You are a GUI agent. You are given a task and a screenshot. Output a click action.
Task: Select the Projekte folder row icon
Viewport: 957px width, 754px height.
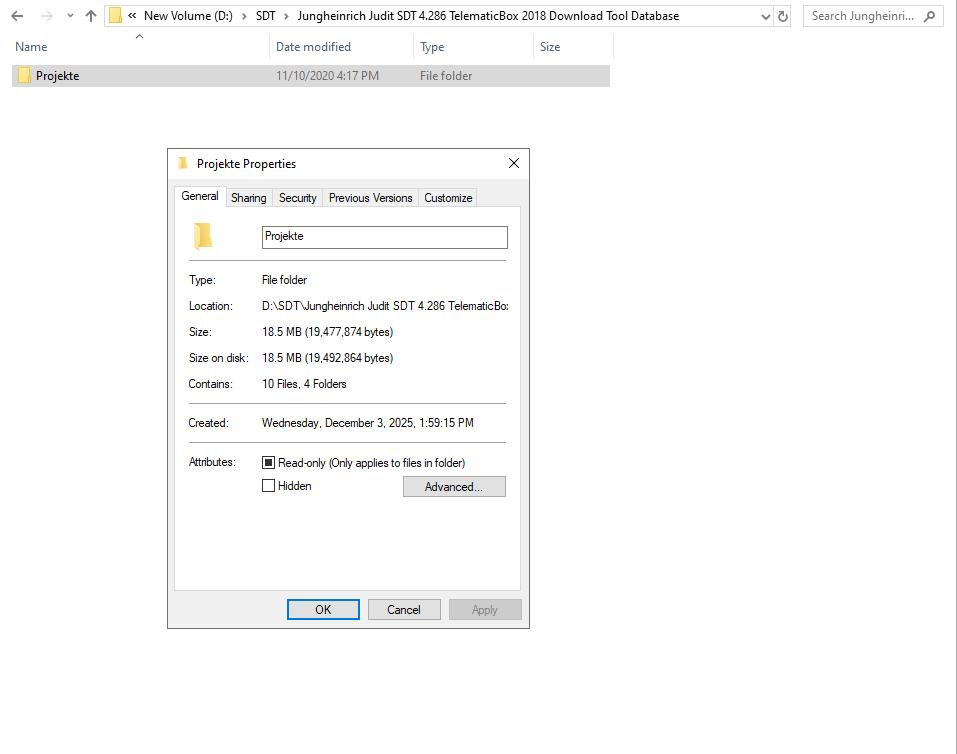click(x=24, y=76)
